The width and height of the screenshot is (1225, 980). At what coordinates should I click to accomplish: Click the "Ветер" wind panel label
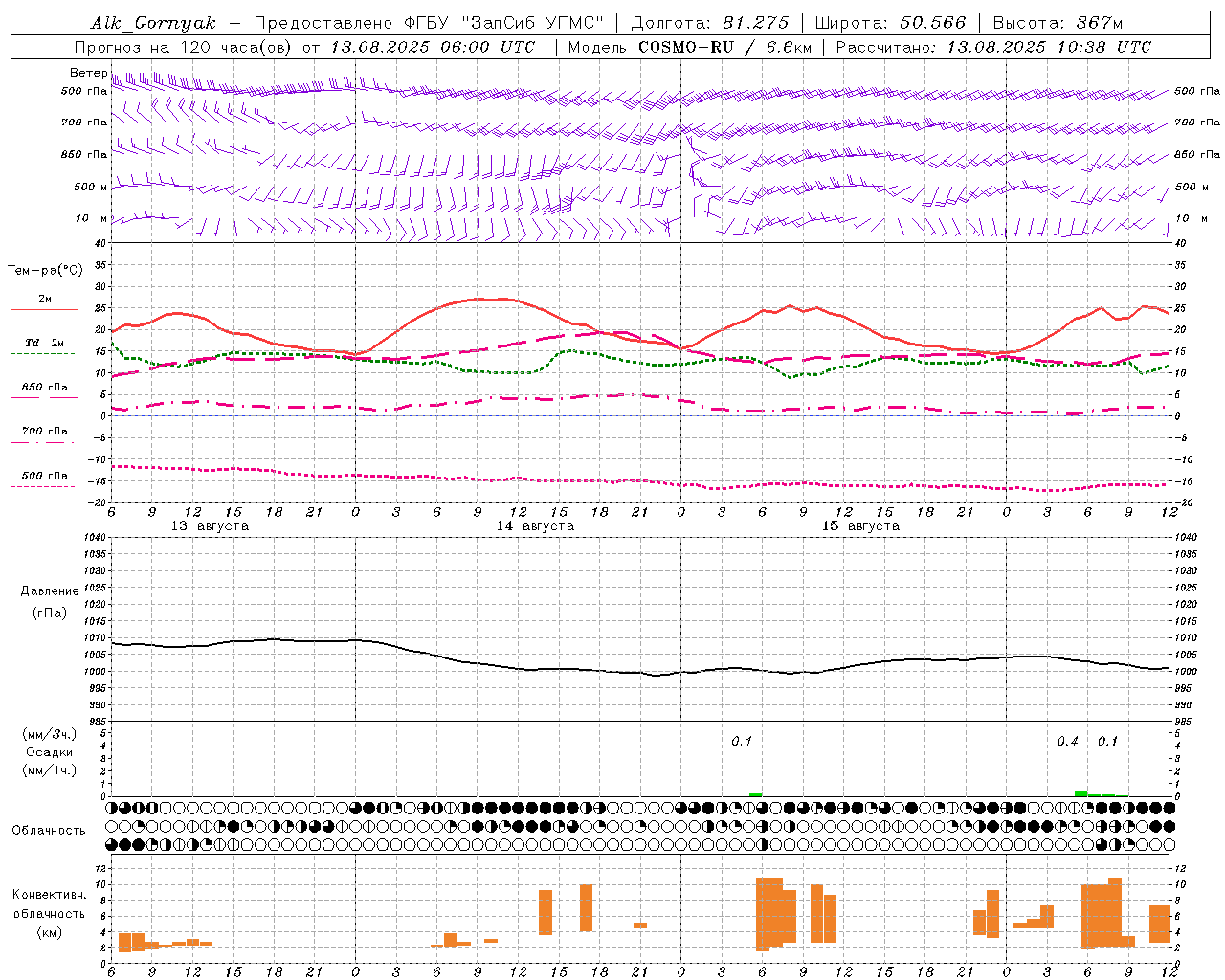pos(88,73)
